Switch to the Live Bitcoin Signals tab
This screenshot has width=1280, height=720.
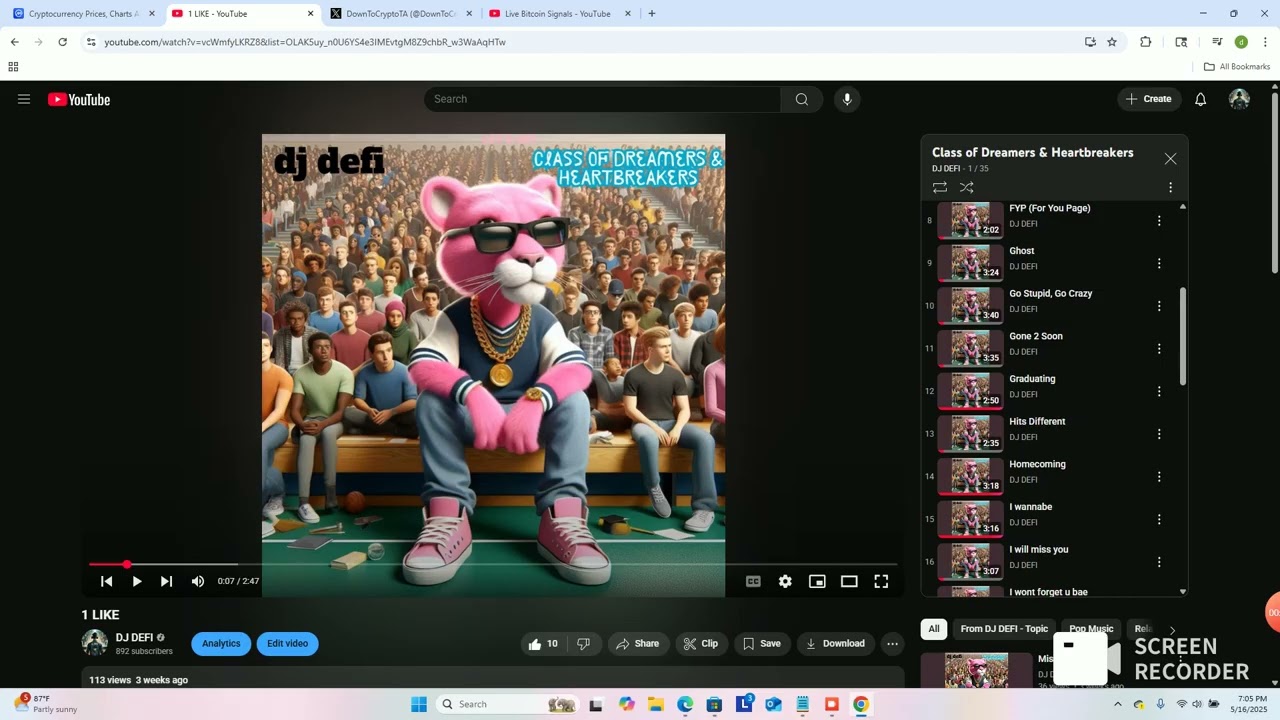(558, 14)
